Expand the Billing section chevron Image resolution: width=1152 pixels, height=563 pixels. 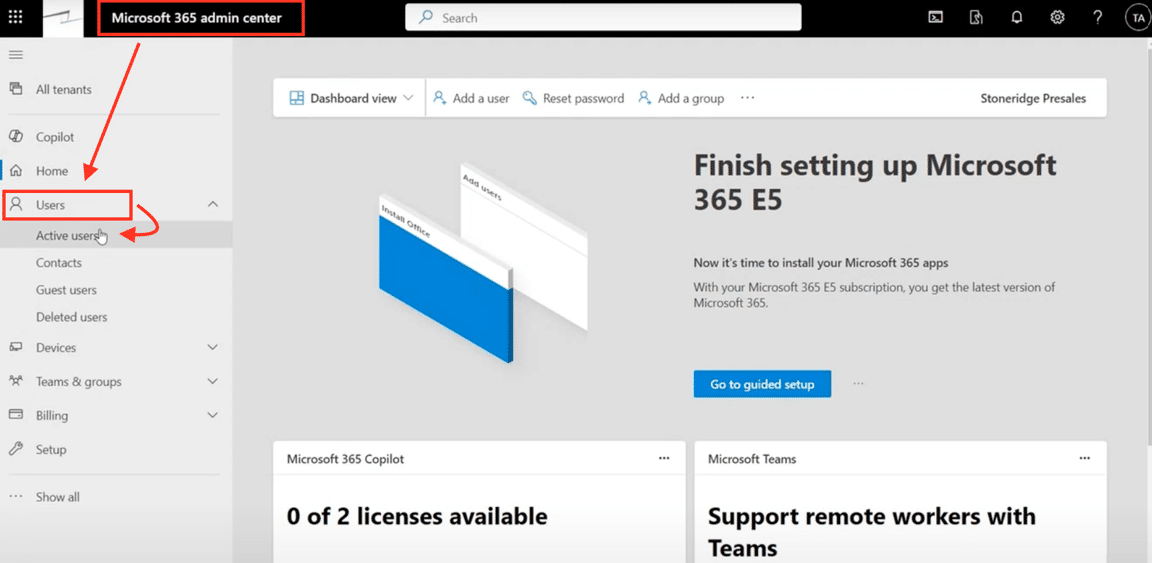click(x=213, y=415)
